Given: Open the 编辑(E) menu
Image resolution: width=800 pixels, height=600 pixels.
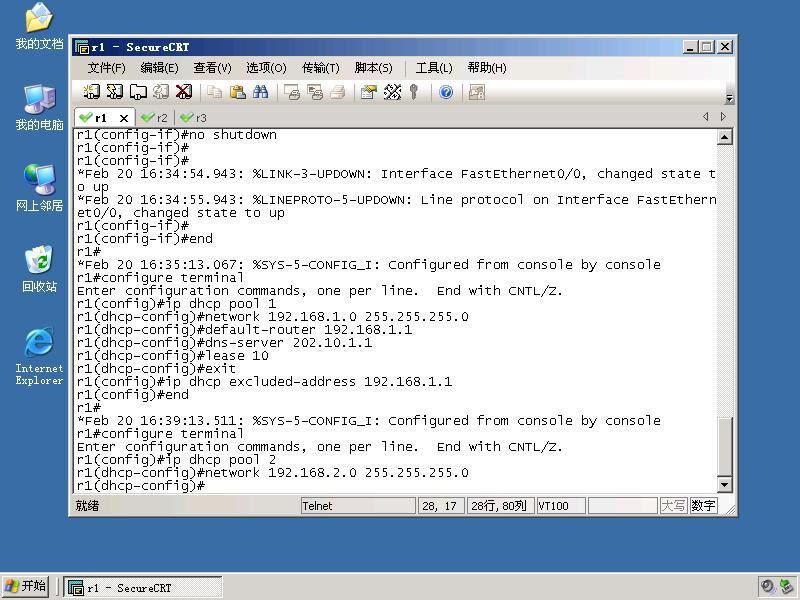Looking at the screenshot, I should tap(159, 68).
